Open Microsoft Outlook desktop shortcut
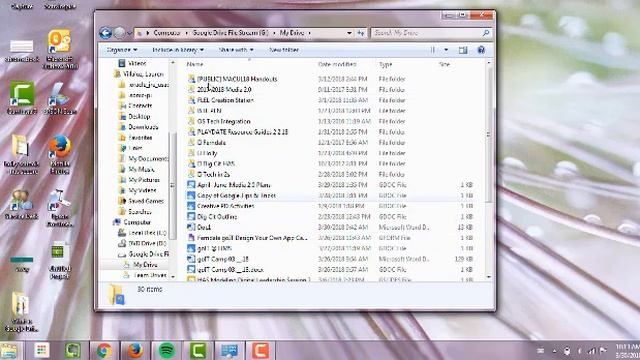This screenshot has height=360, width=640. pyautogui.click(x=60, y=49)
